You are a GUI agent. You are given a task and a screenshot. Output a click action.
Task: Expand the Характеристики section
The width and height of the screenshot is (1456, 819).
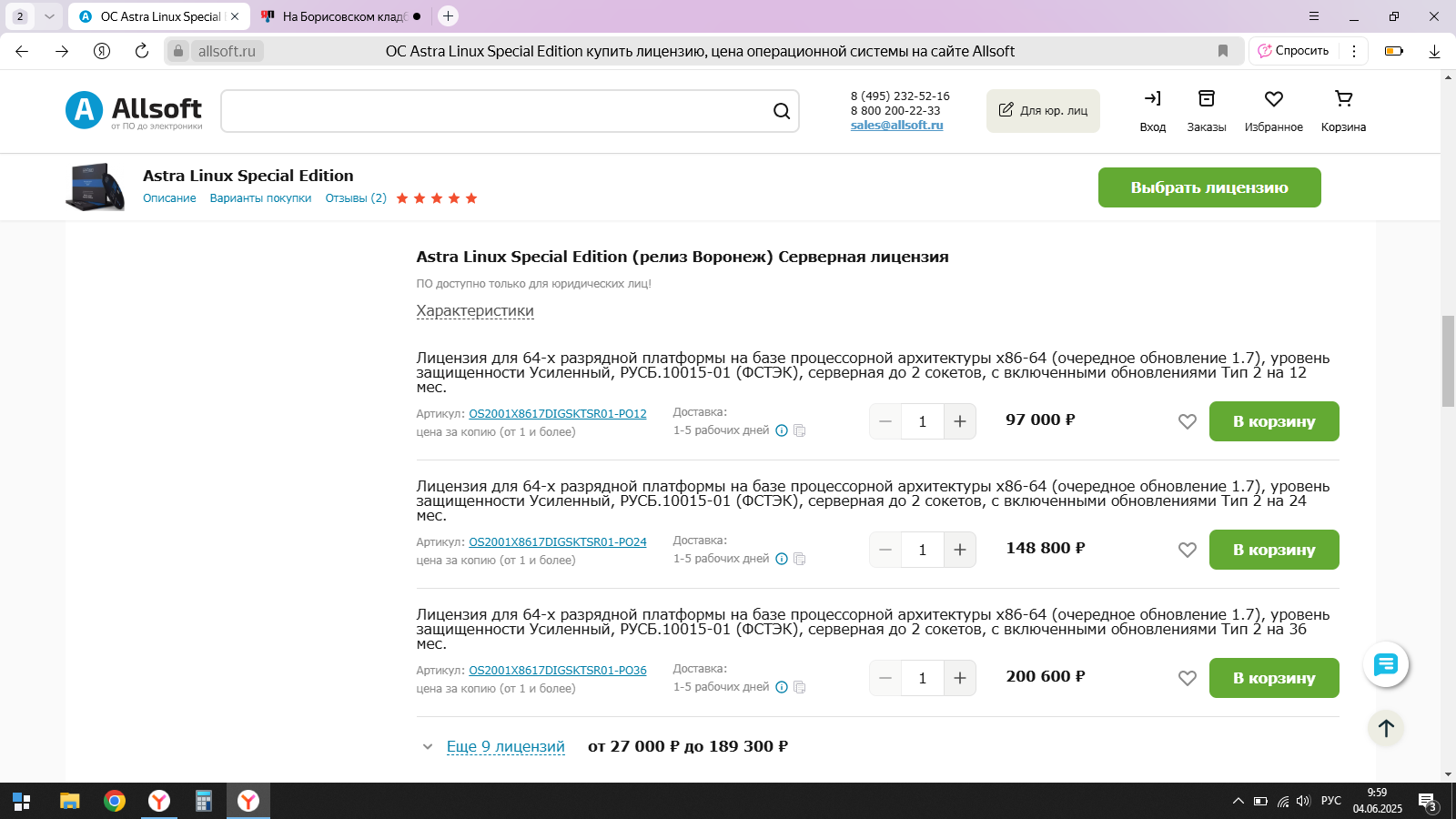click(475, 310)
